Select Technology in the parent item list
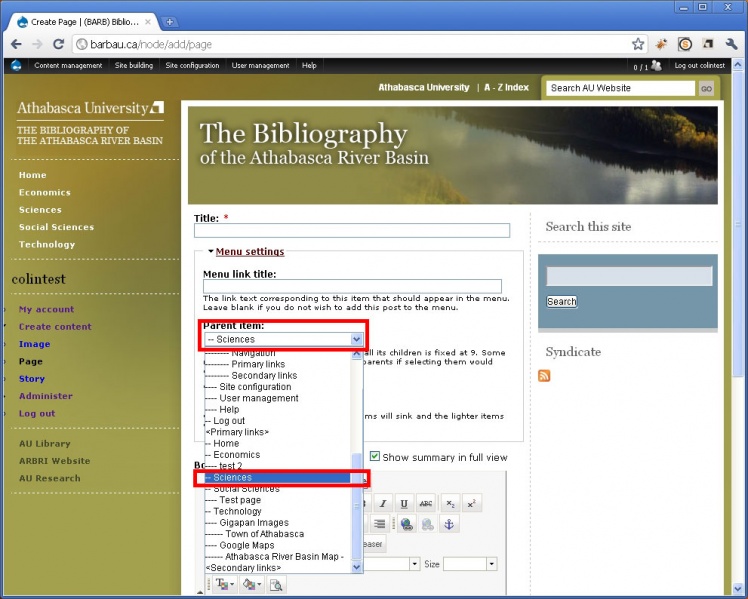 (237, 511)
